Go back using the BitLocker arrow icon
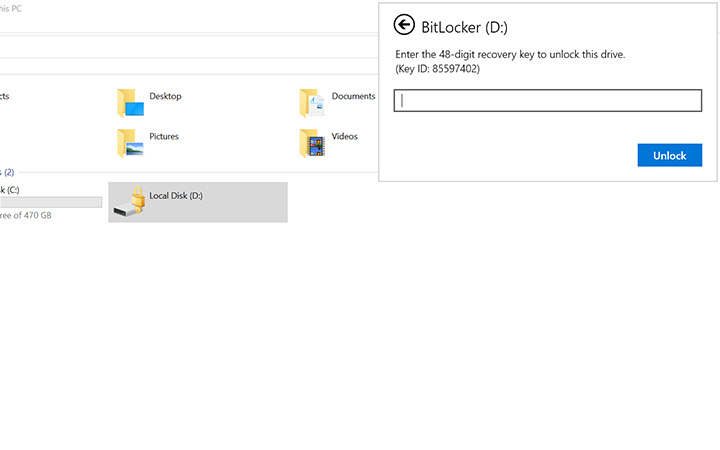 [x=404, y=25]
